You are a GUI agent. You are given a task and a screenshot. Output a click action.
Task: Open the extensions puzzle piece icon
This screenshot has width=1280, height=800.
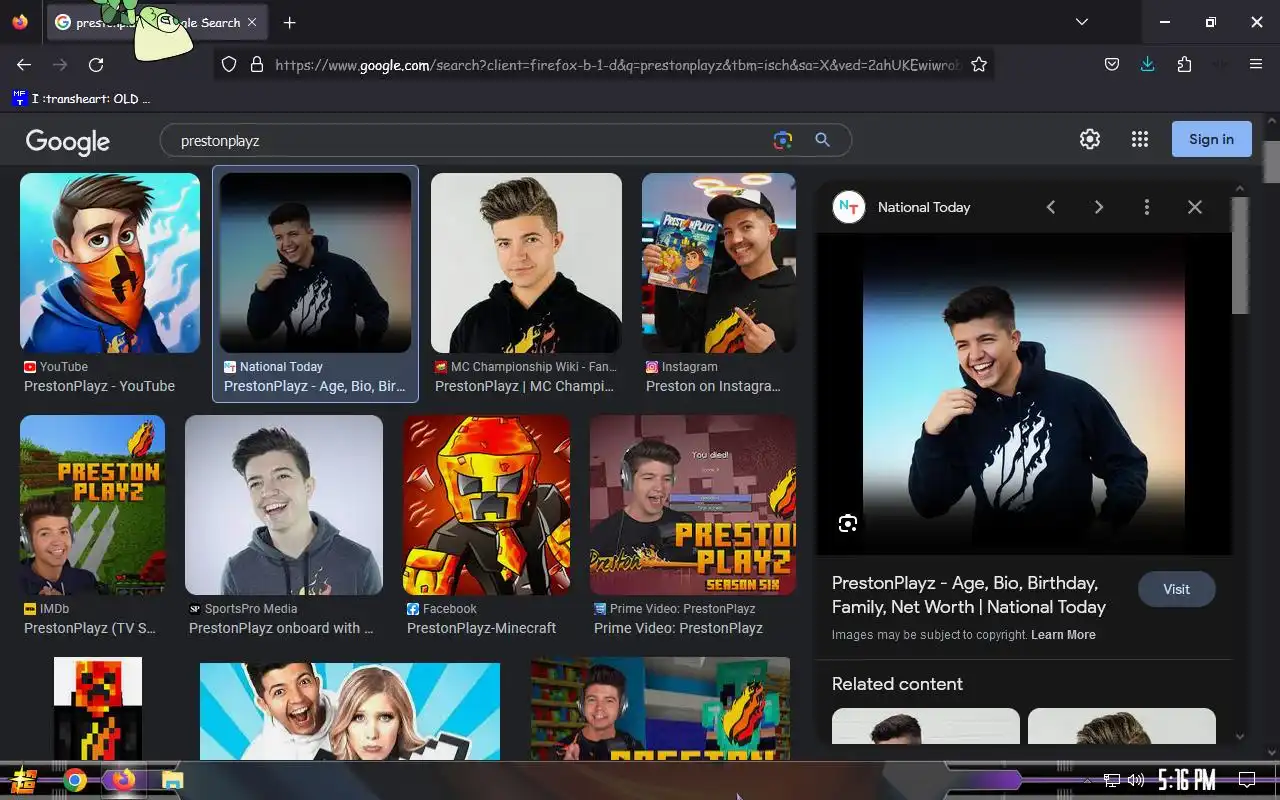(1184, 64)
